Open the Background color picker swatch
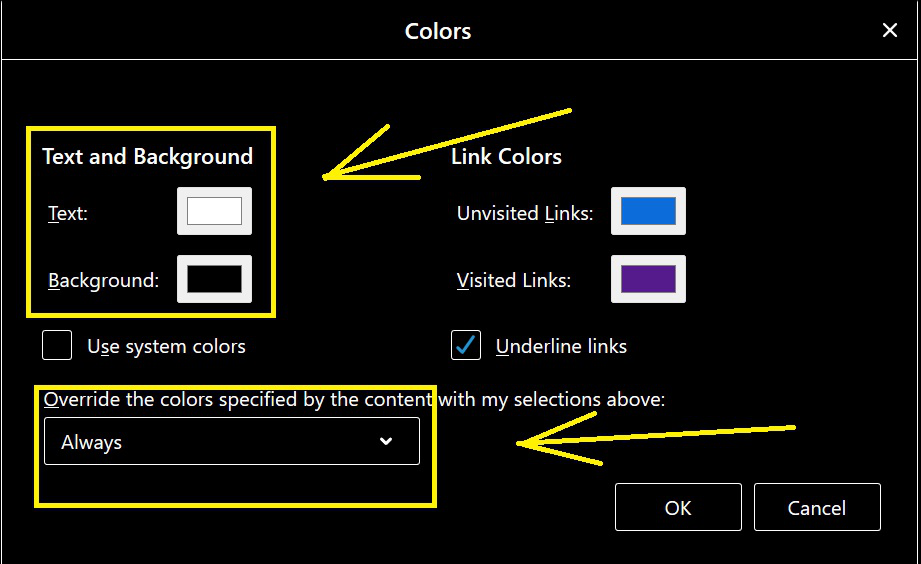The image size is (921, 564). pyautogui.click(x=214, y=279)
